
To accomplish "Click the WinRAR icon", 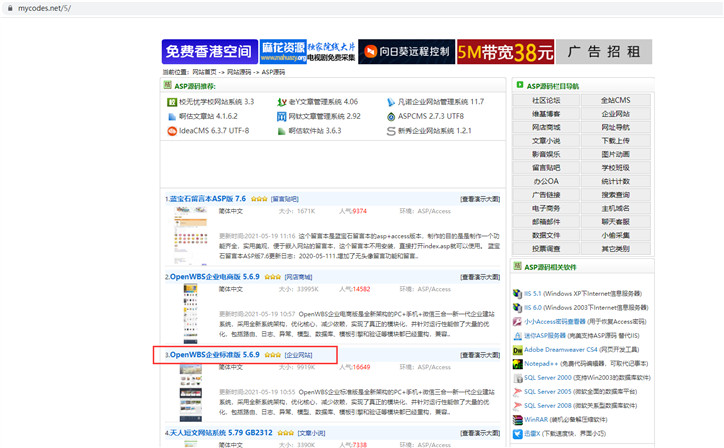I will click(517, 420).
